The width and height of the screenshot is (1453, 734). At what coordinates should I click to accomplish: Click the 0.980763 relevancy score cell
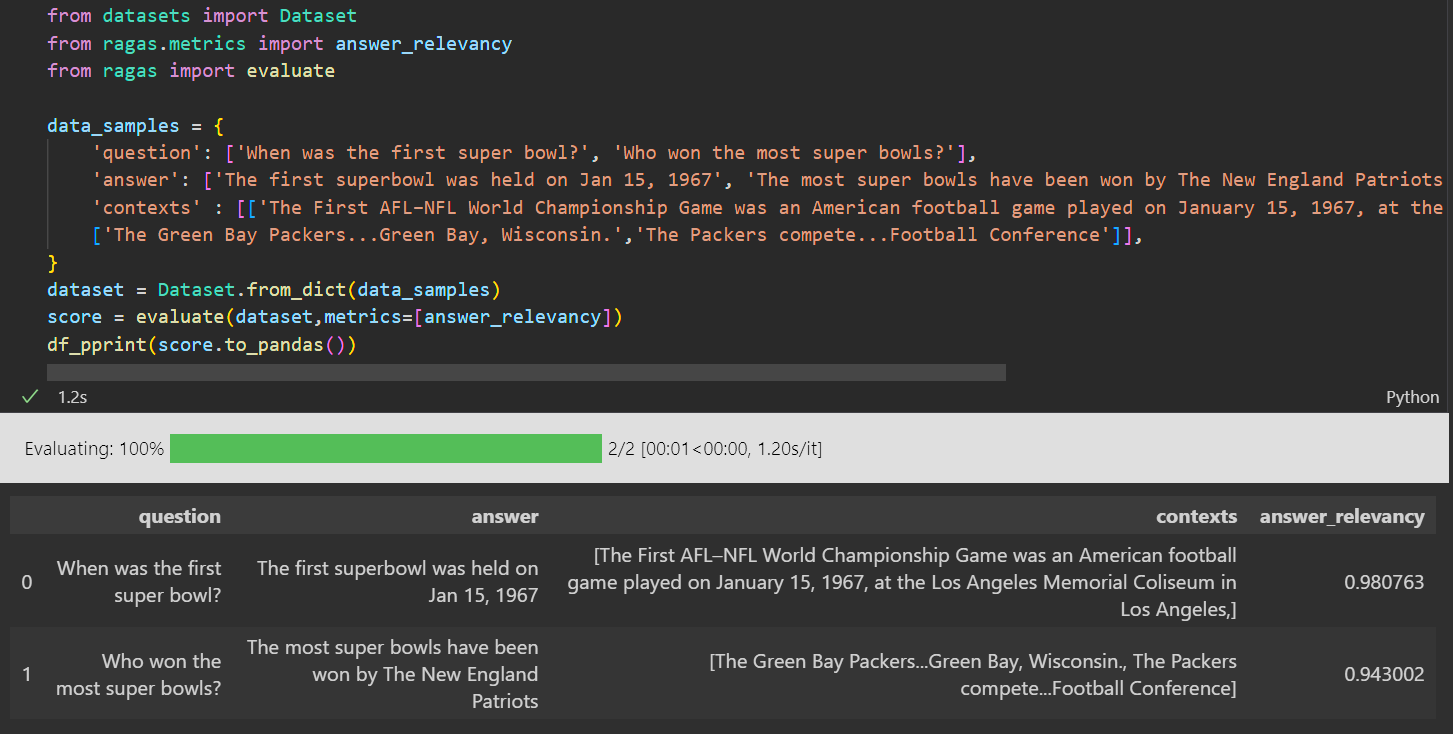coord(1384,582)
